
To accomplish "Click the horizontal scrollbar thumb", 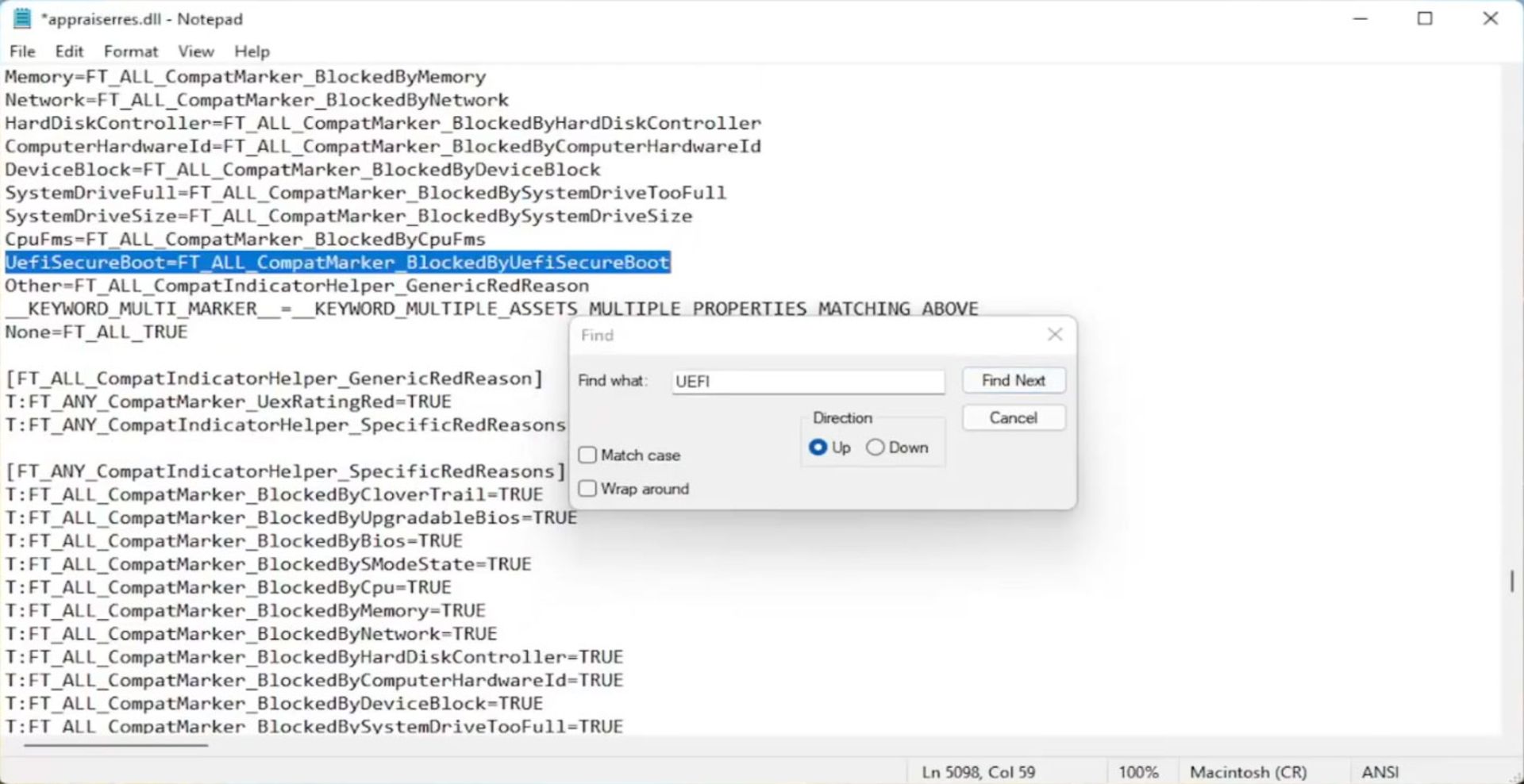I will (x=116, y=745).
